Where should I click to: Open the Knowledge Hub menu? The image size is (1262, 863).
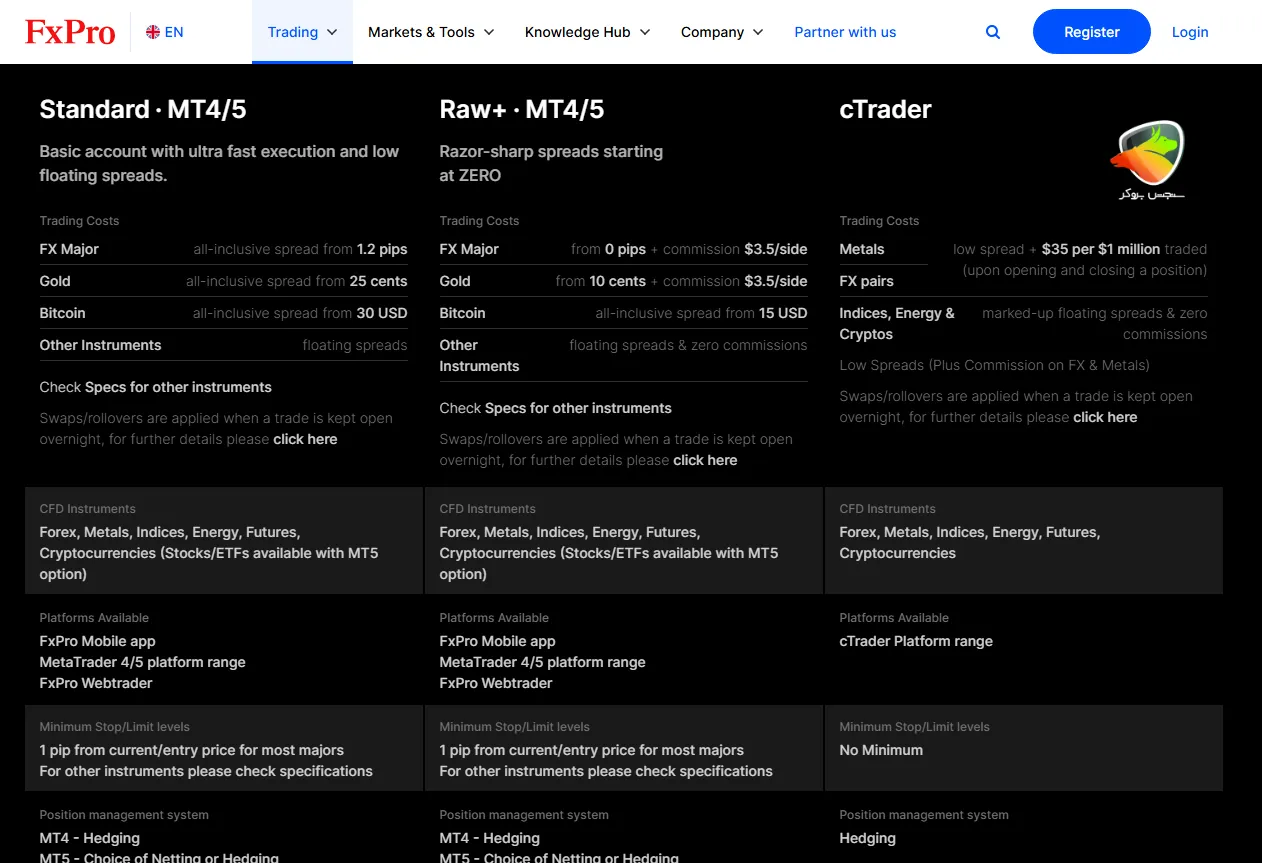pyautogui.click(x=577, y=32)
